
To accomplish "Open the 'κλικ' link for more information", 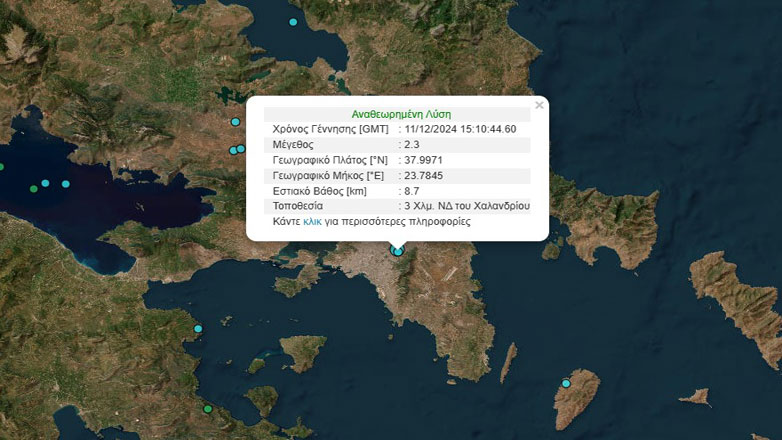I will tap(312, 221).
